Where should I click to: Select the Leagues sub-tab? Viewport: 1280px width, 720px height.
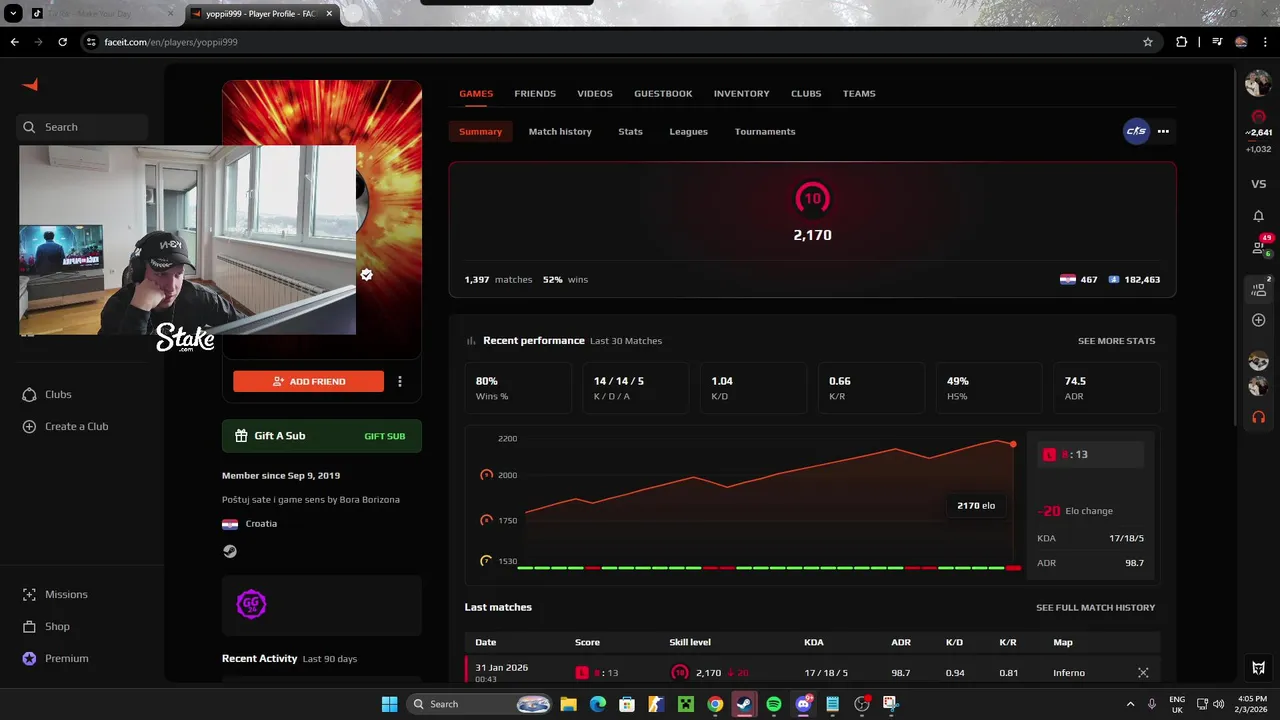coord(688,131)
